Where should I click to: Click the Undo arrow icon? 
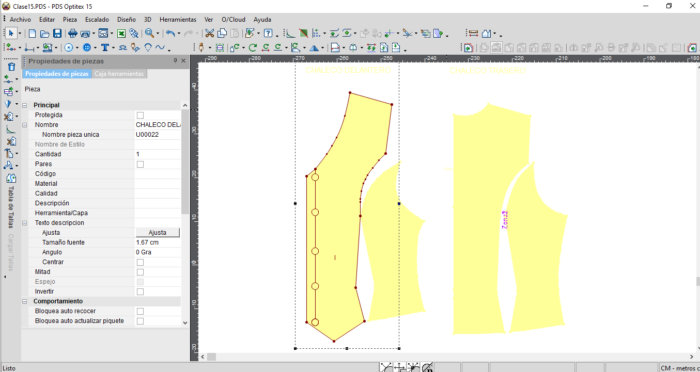(x=170, y=33)
